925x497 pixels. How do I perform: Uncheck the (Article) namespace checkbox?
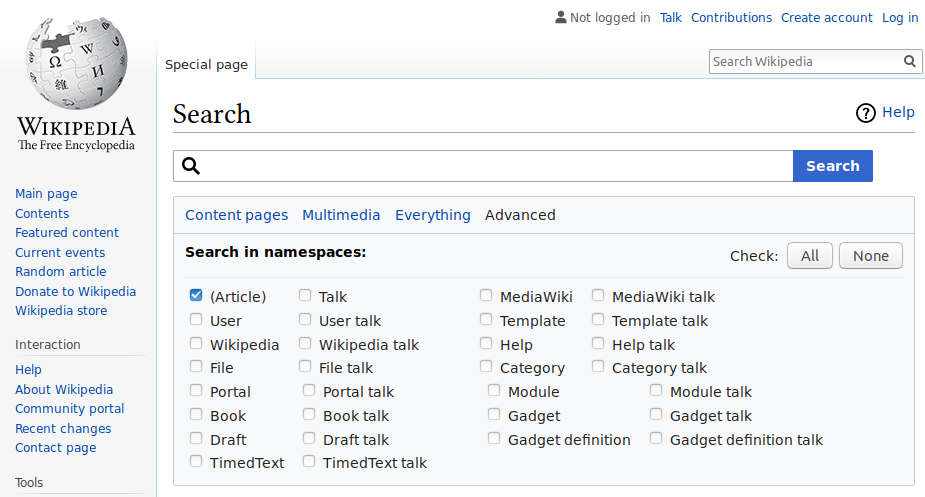[x=196, y=296]
